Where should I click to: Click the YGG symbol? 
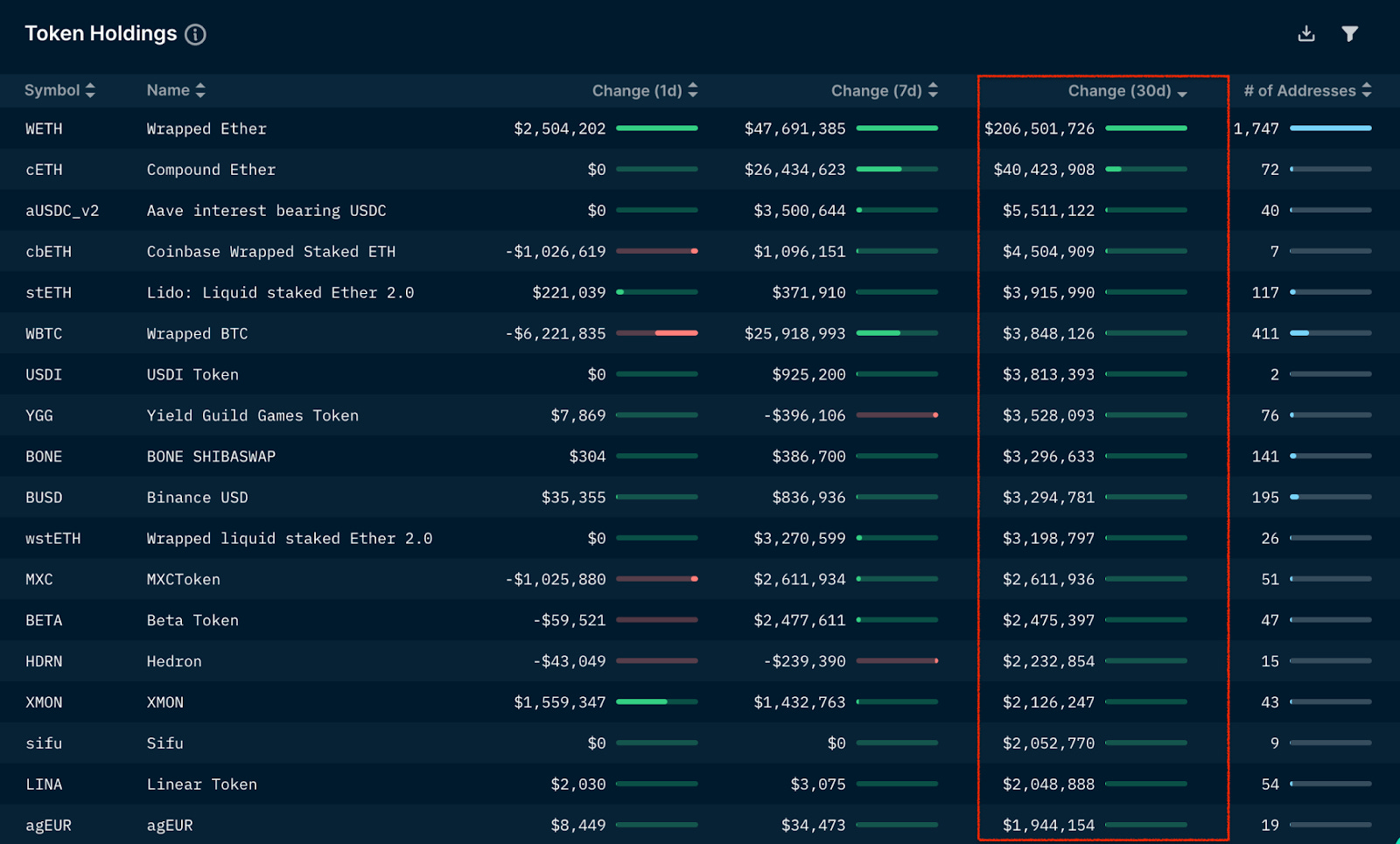(x=39, y=415)
